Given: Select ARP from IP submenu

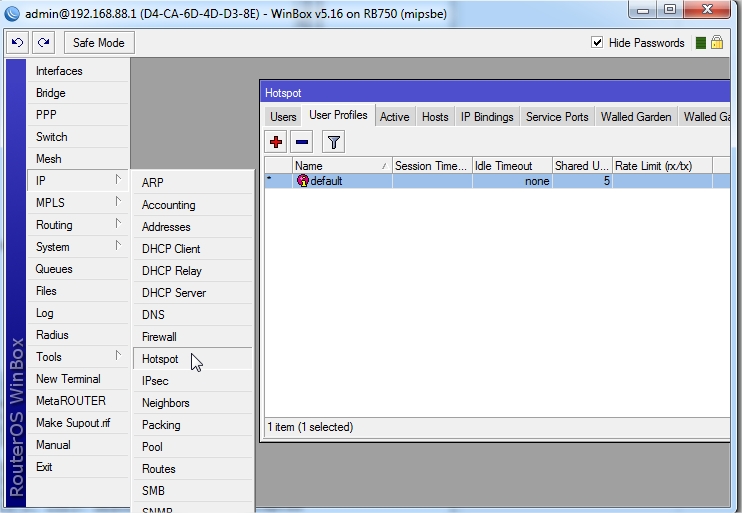Looking at the screenshot, I should [x=193, y=183].
